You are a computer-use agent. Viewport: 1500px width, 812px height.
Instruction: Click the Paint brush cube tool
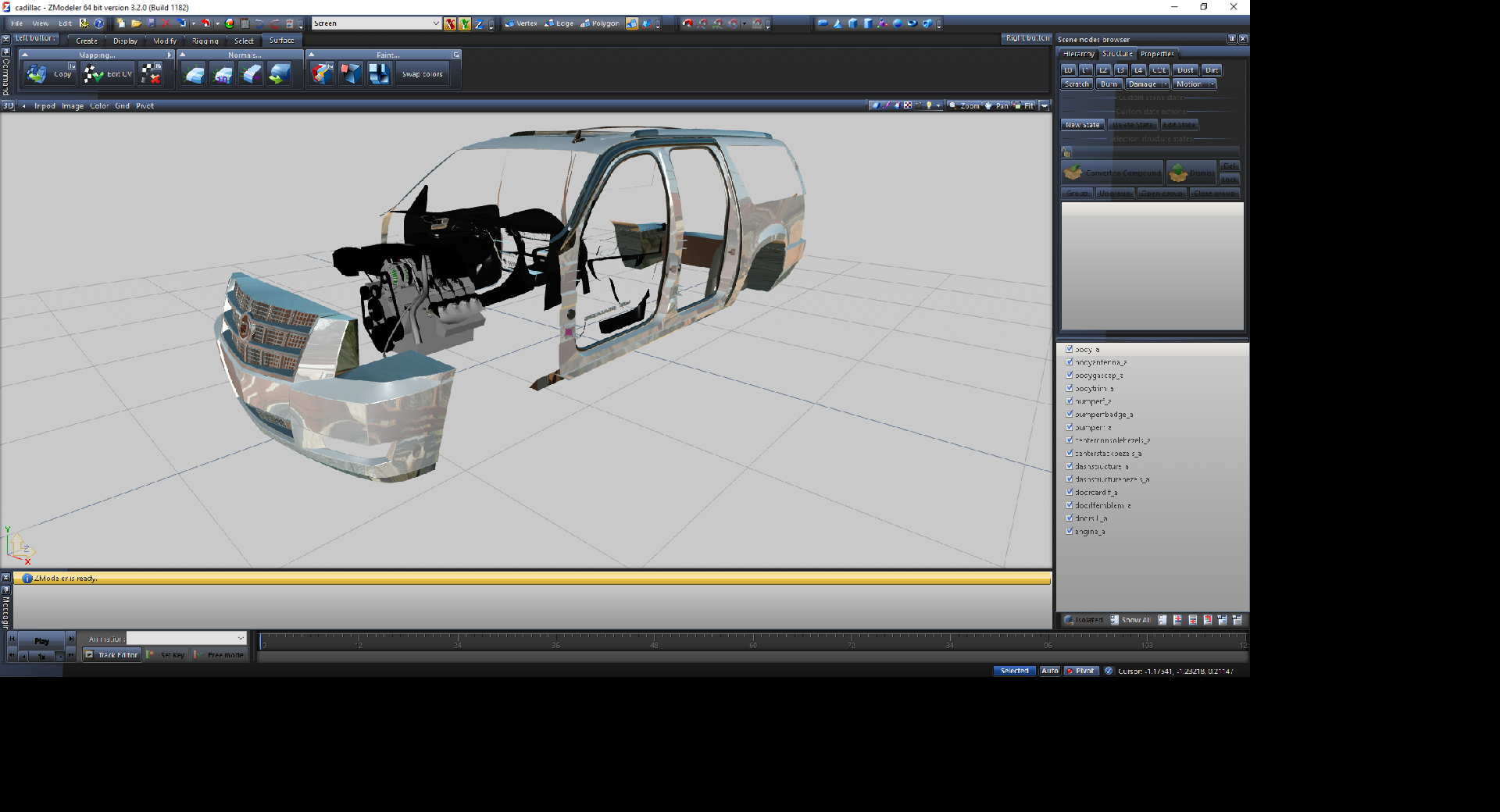point(322,74)
